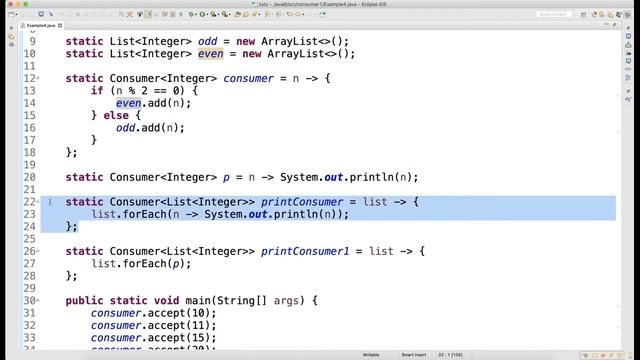Screen dimensions: 640x360
Task: Click the restore icon atop right trim bar
Action: coord(628,28)
